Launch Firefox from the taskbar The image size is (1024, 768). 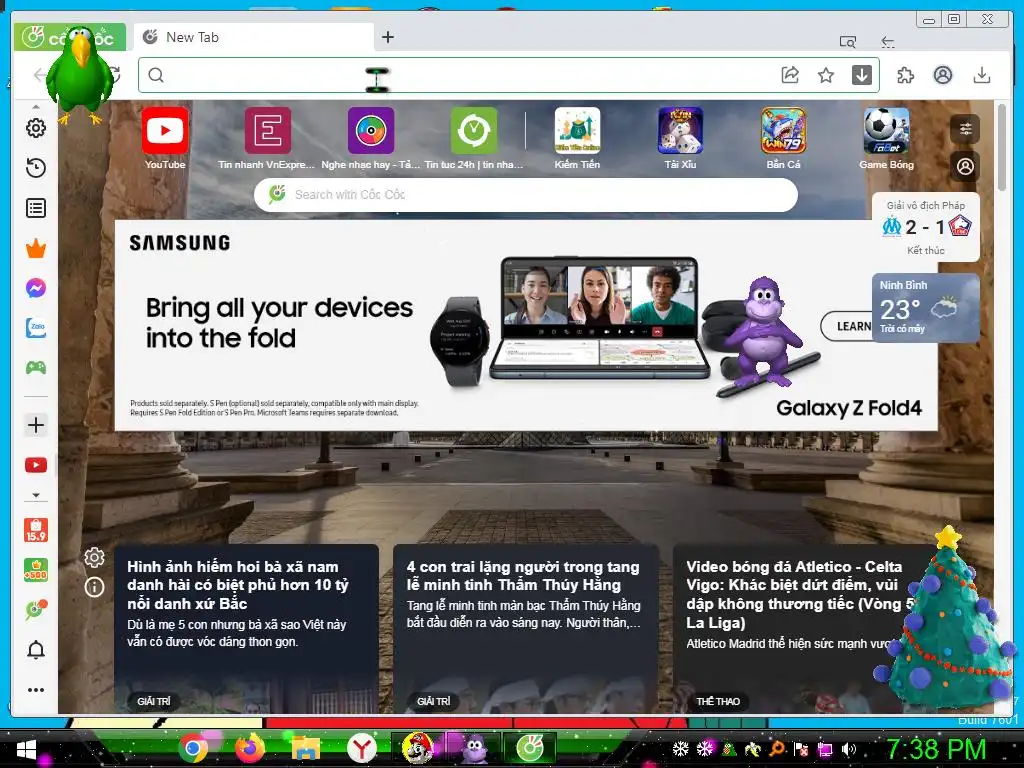pyautogui.click(x=249, y=748)
